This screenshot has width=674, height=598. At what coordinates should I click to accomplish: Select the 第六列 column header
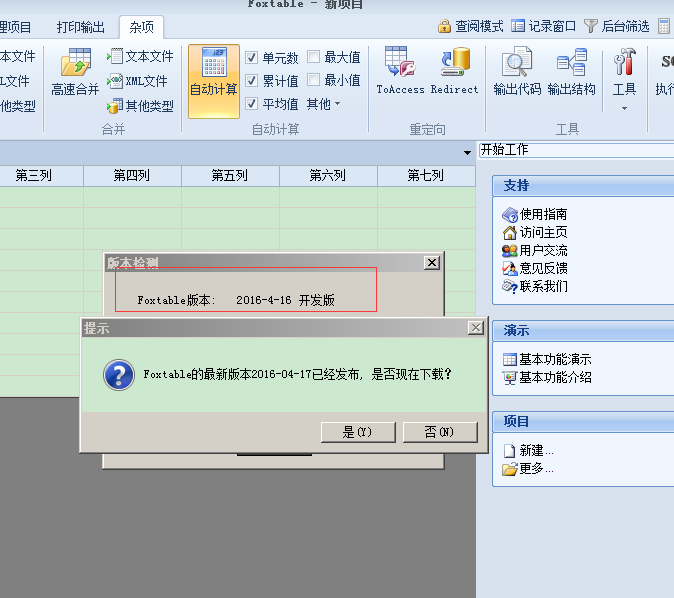(x=328, y=175)
